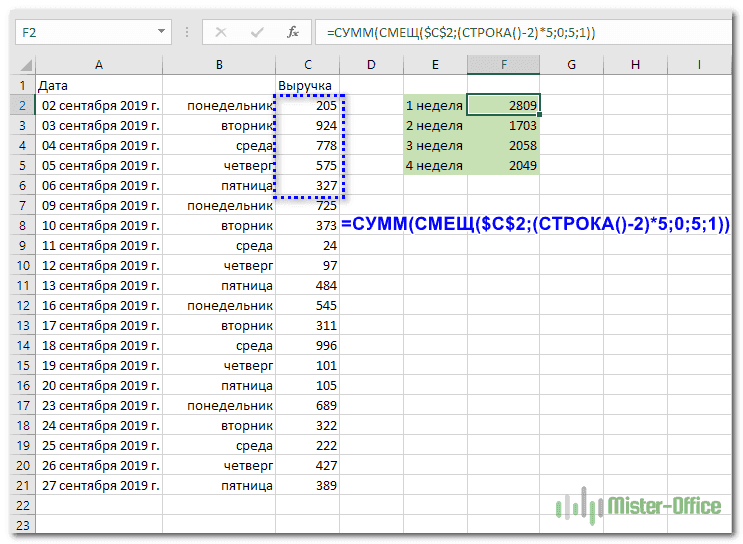
Task: Select cell with '1 неделя' label
Action: click(435, 105)
